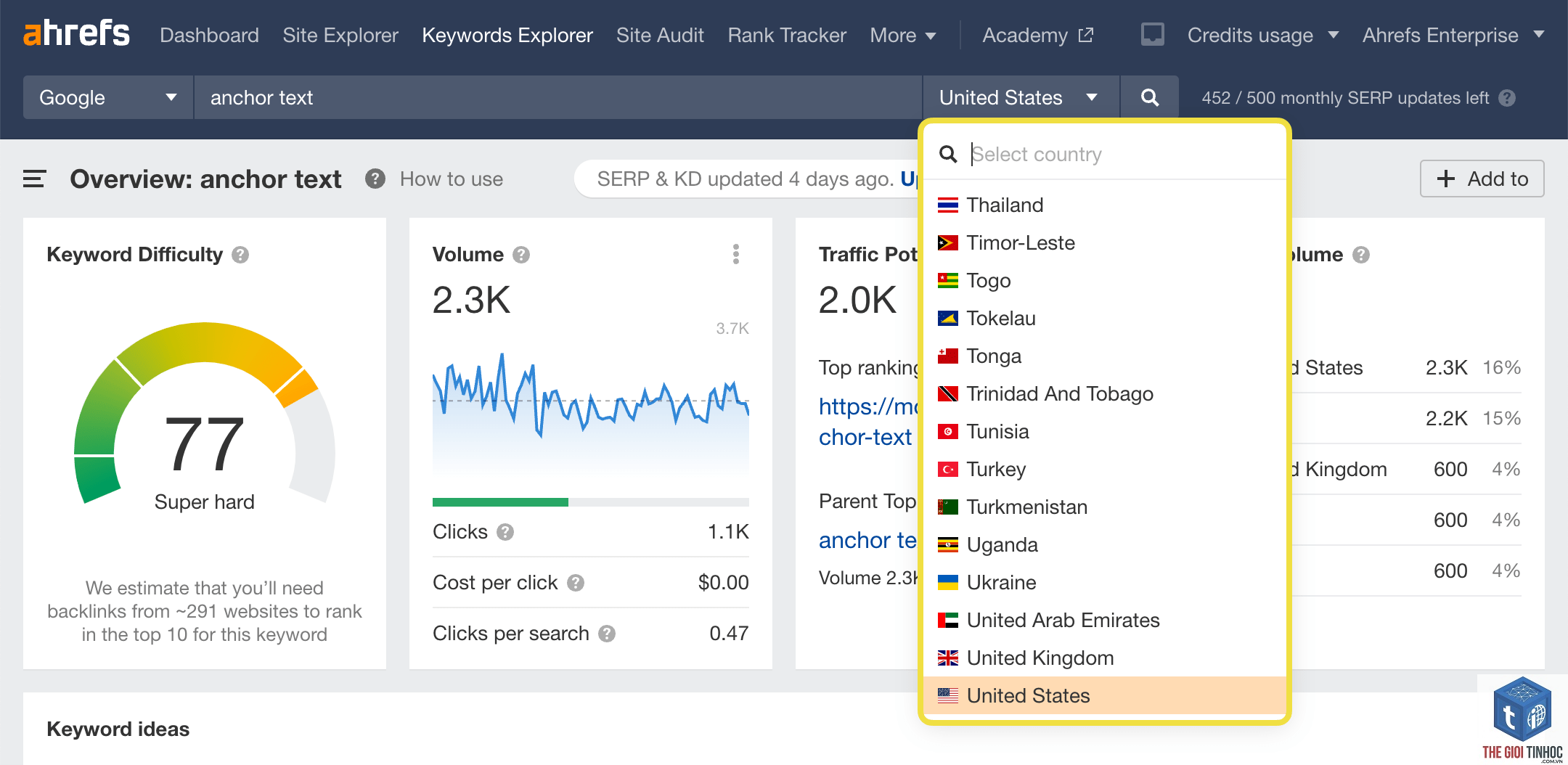
Task: Click the United Kingdom flag icon
Action: tap(947, 658)
